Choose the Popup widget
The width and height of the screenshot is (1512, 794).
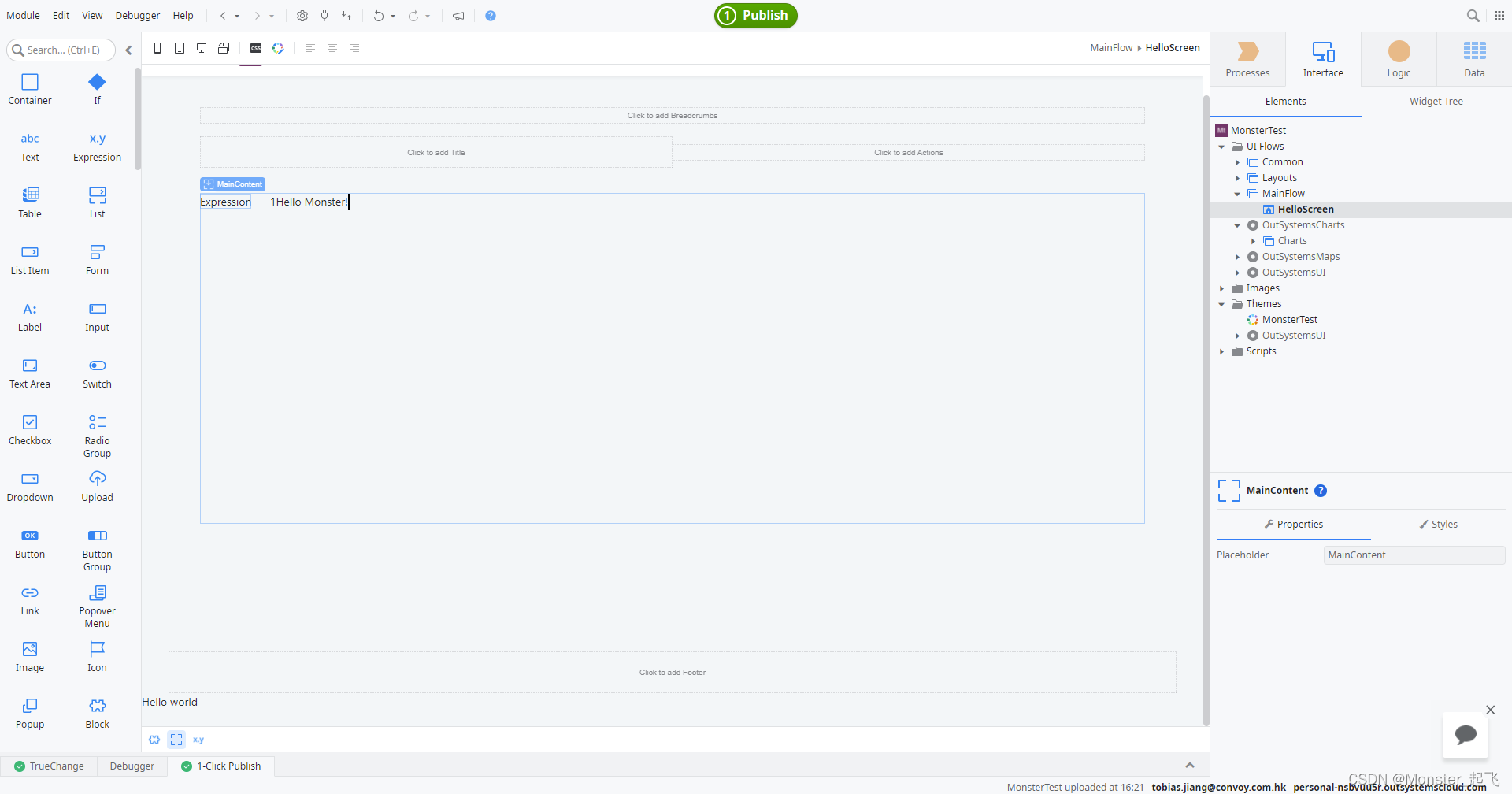click(x=30, y=713)
